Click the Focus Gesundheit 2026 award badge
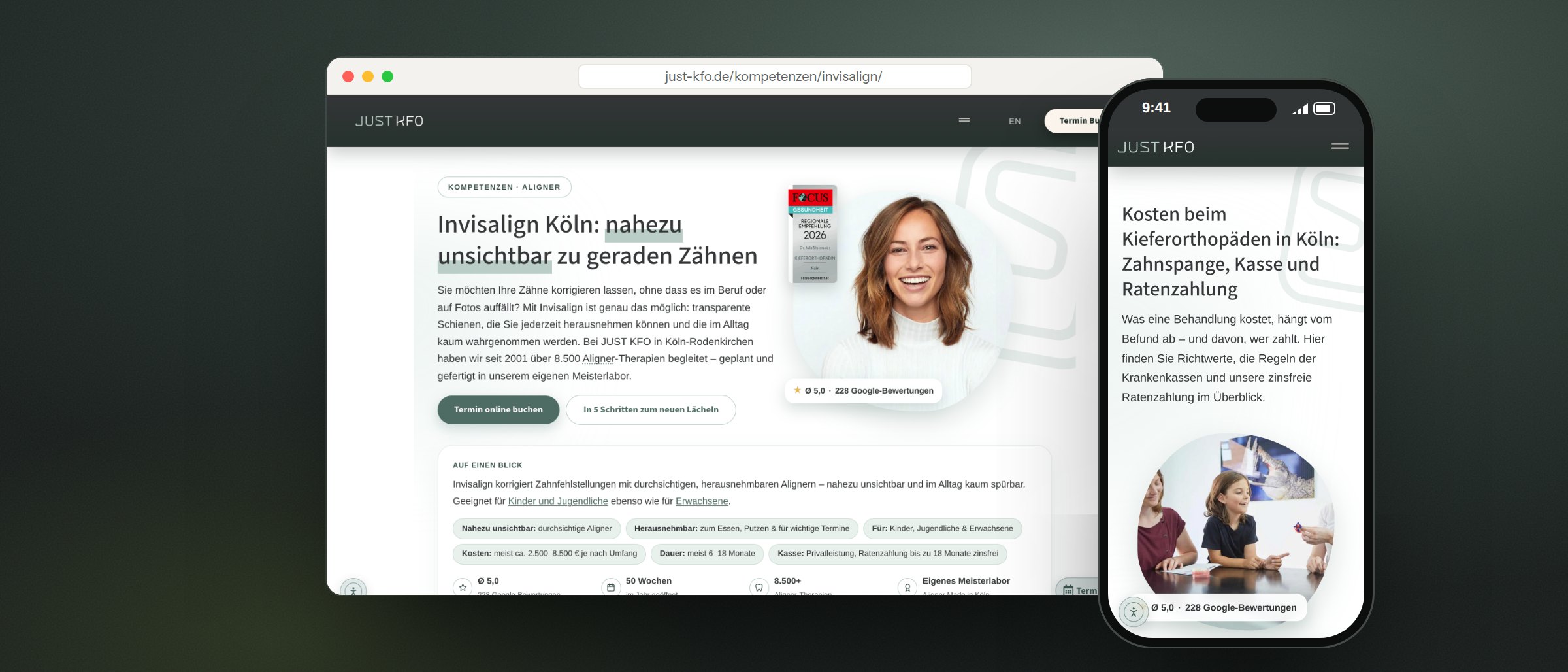Image resolution: width=1568 pixels, height=672 pixels. (x=812, y=234)
